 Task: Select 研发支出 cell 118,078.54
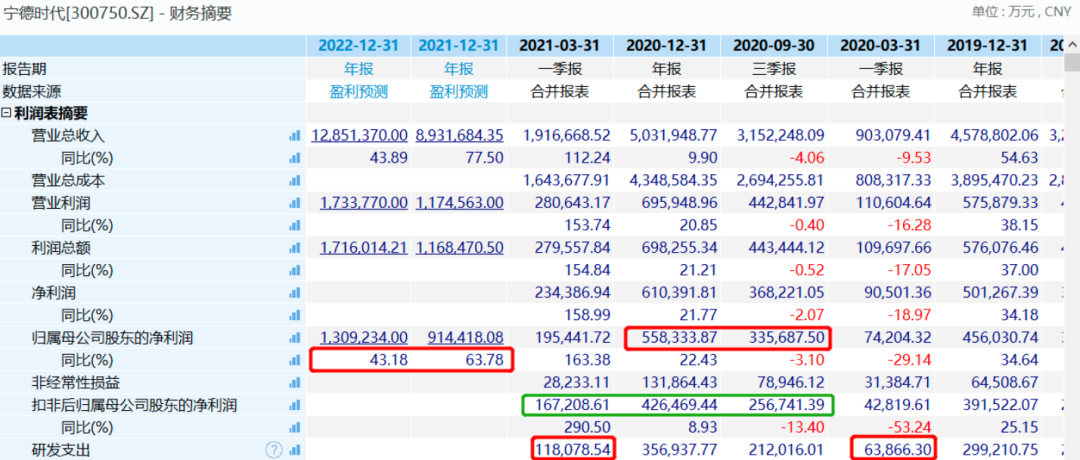point(571,450)
